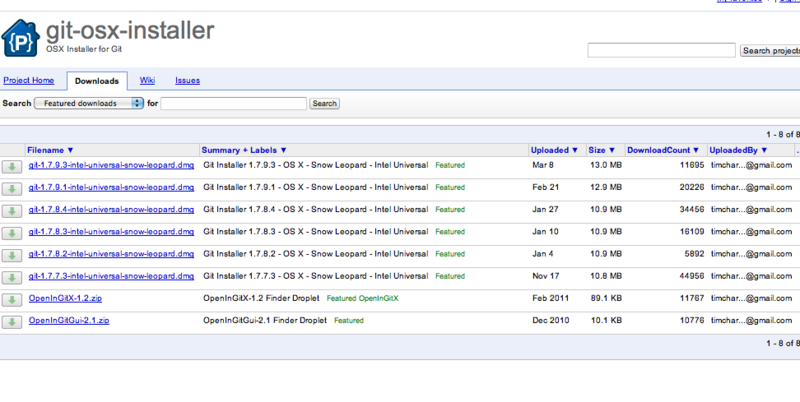Screen dimensions: 800x402
Task: Click the git-osx-installer project title
Action: point(130,31)
